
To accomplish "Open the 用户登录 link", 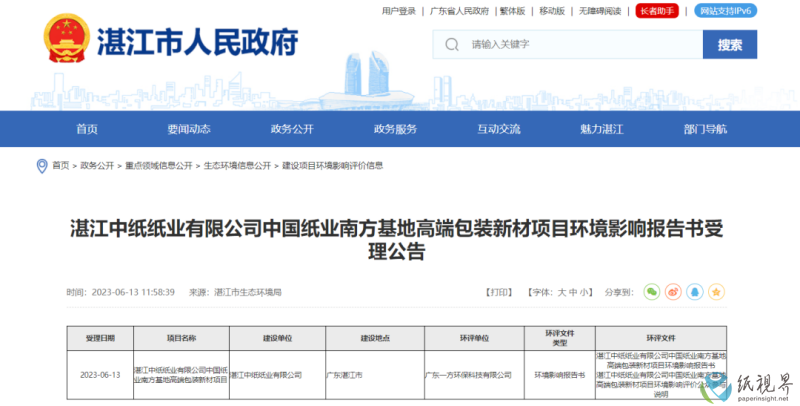I will tap(399, 11).
